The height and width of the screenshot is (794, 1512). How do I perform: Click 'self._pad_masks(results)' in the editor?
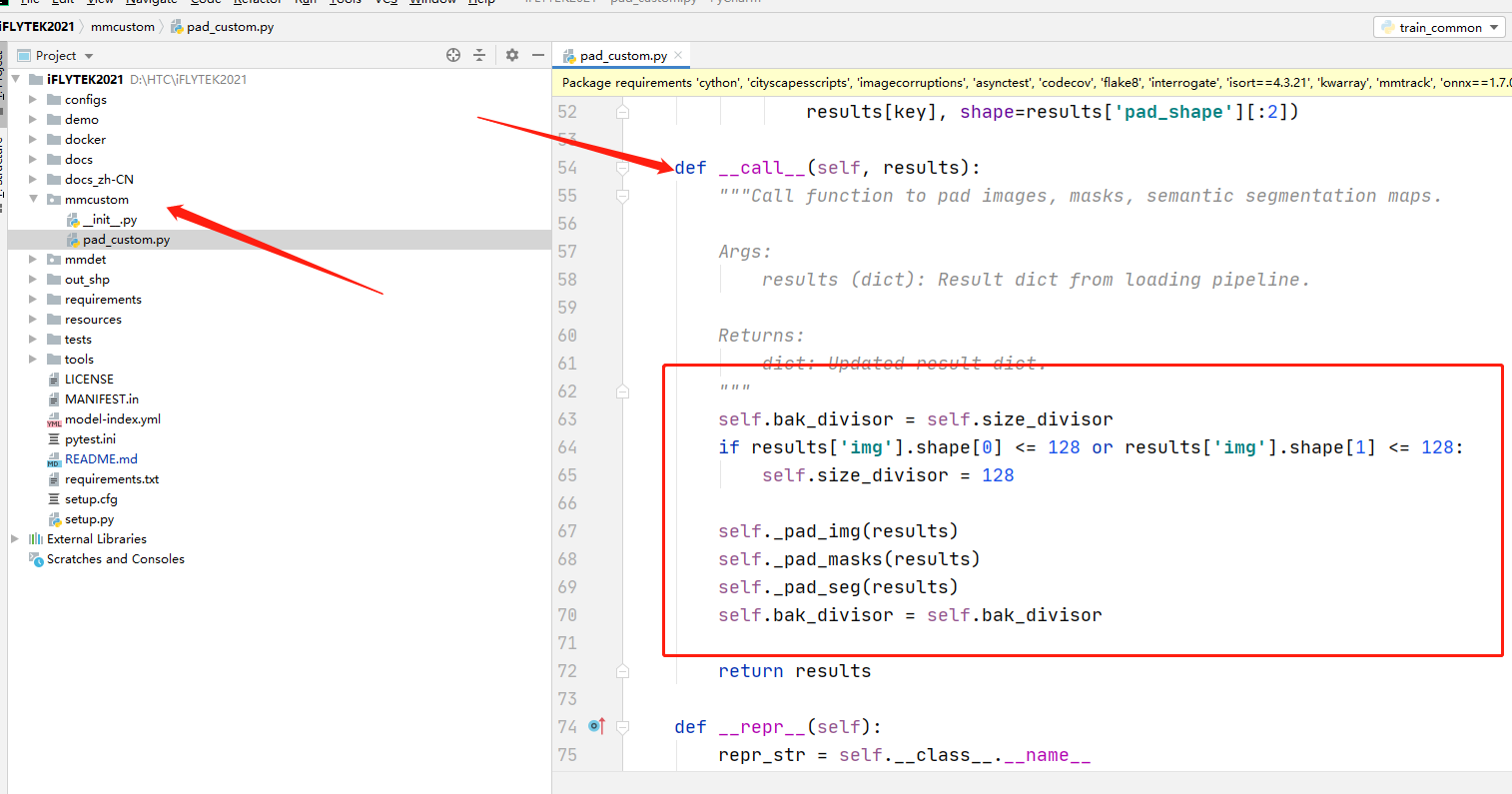849,559
